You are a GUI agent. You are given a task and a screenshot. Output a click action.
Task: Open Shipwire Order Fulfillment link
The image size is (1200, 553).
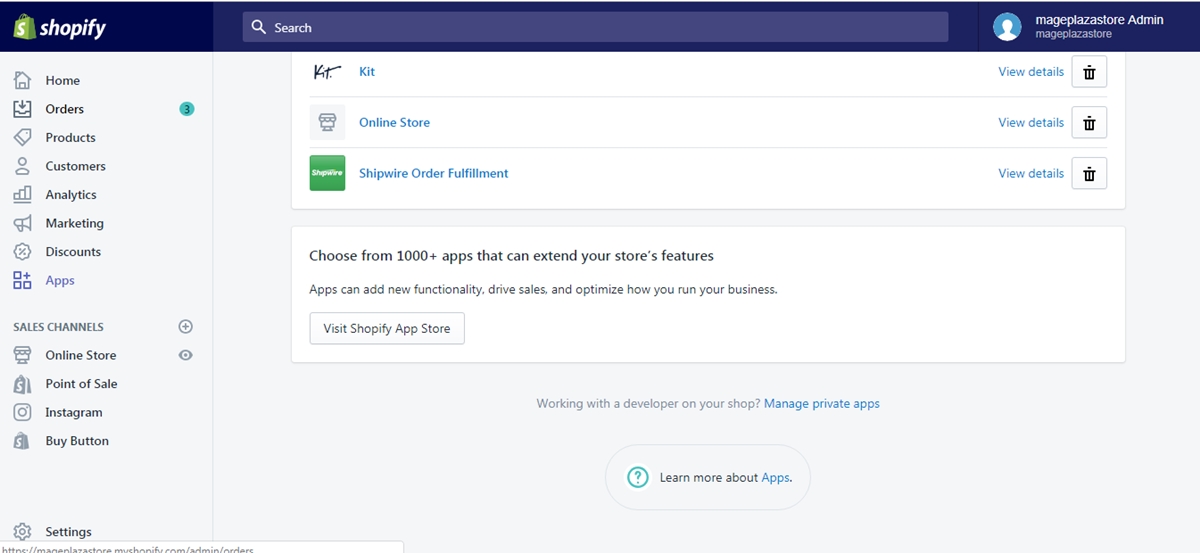(x=434, y=173)
